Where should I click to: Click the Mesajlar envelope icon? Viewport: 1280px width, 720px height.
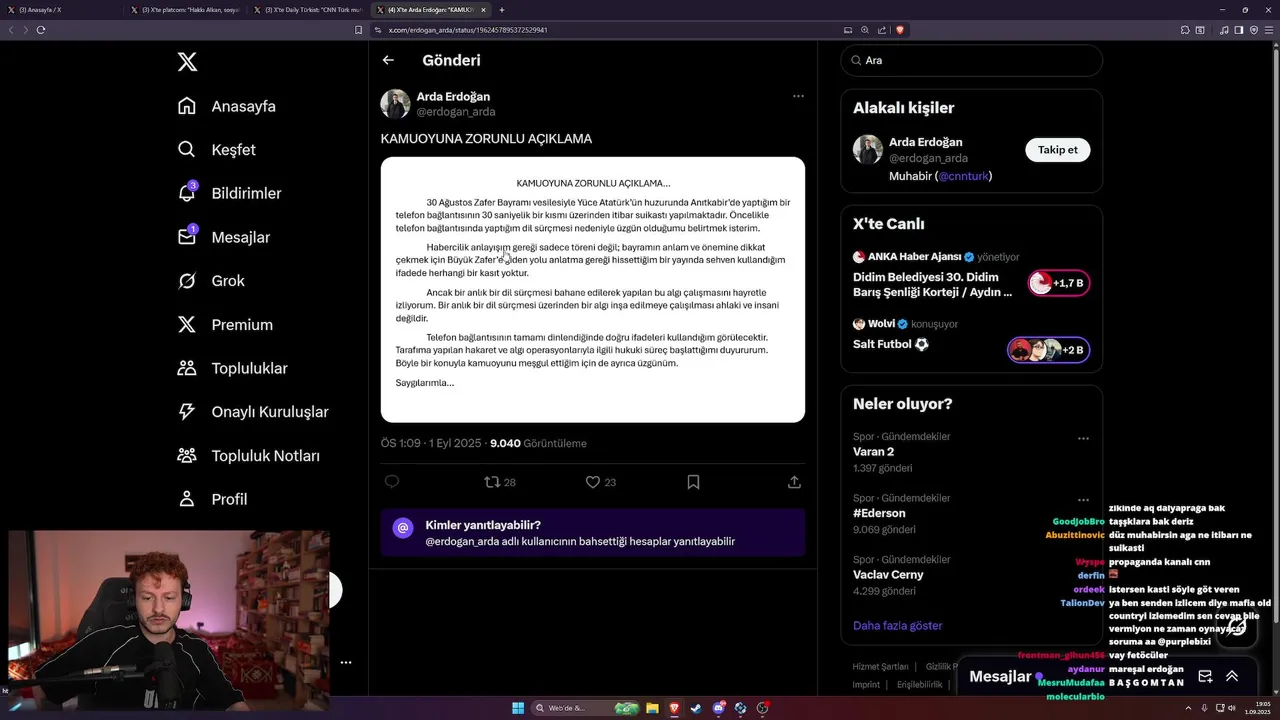tap(187, 237)
